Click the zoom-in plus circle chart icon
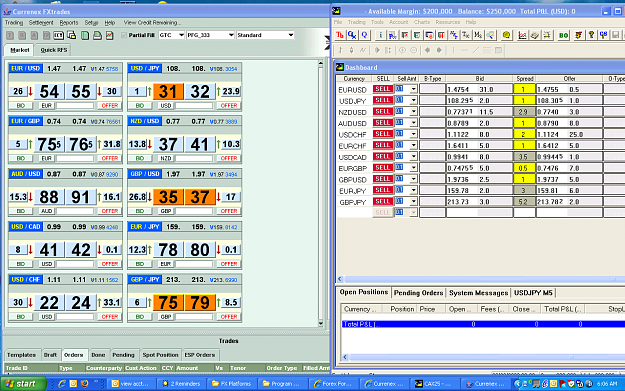Image resolution: width=625 pixels, height=391 pixels. (403, 50)
